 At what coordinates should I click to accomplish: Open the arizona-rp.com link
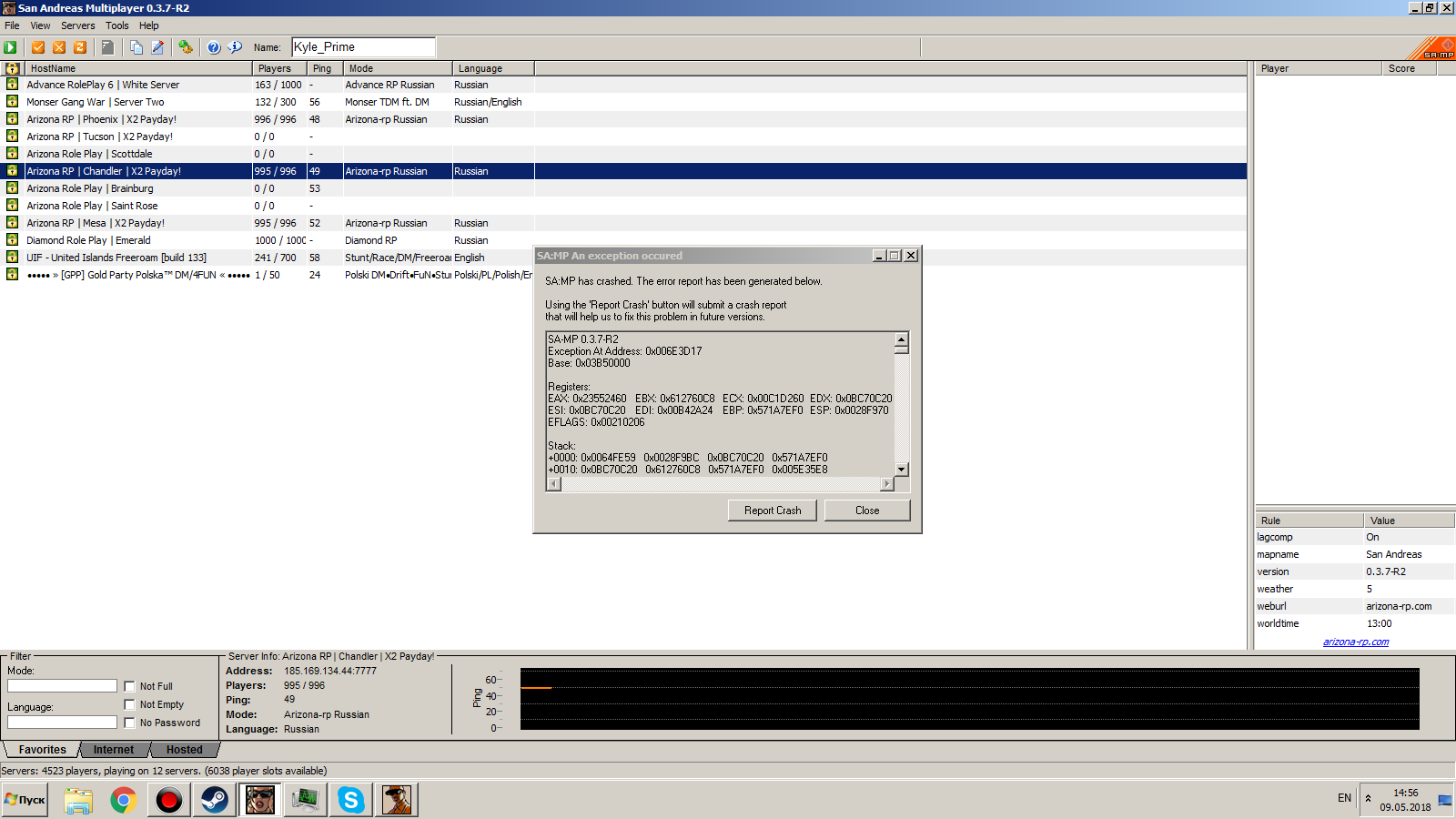(x=1356, y=642)
